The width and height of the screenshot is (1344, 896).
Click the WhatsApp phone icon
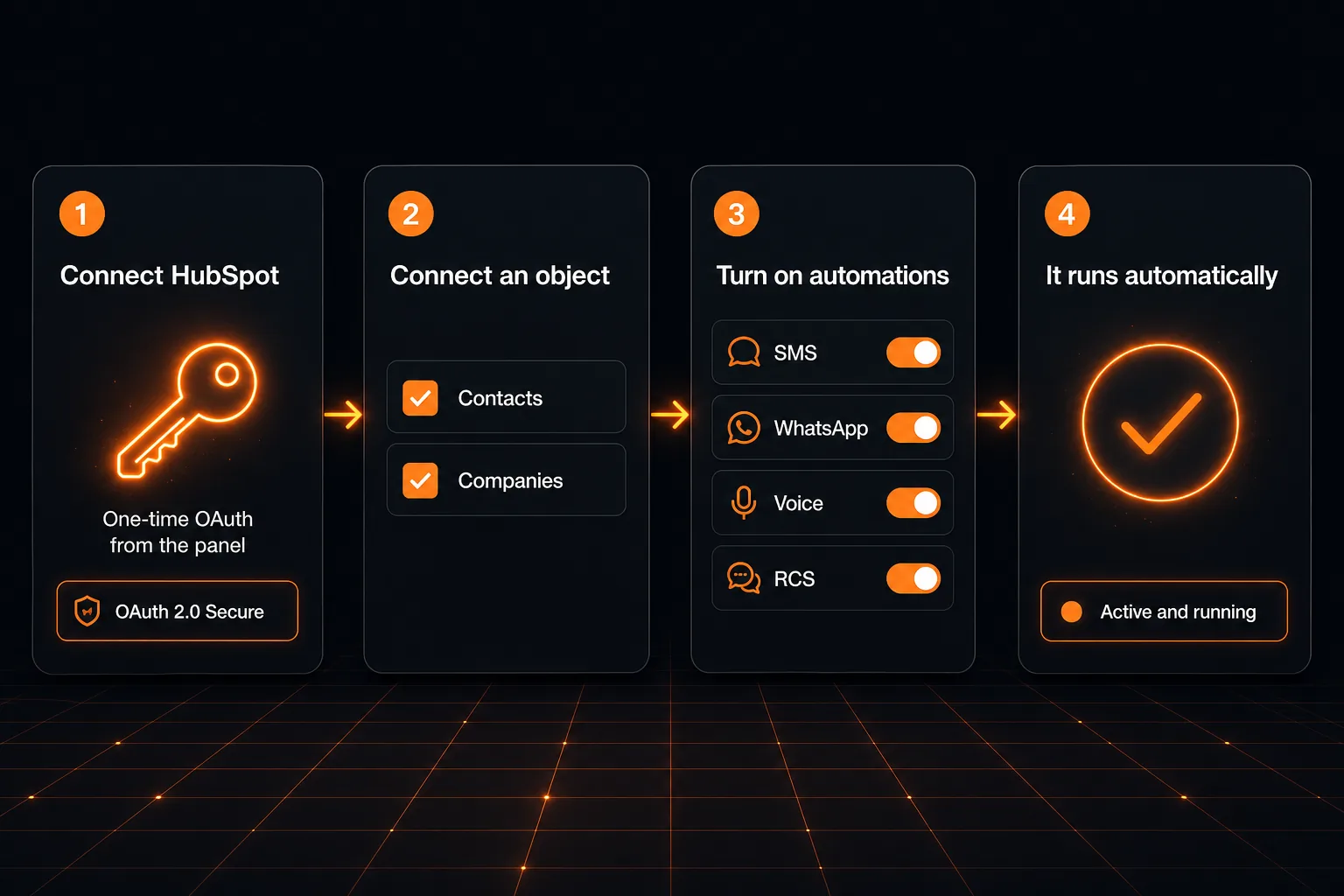click(x=744, y=428)
